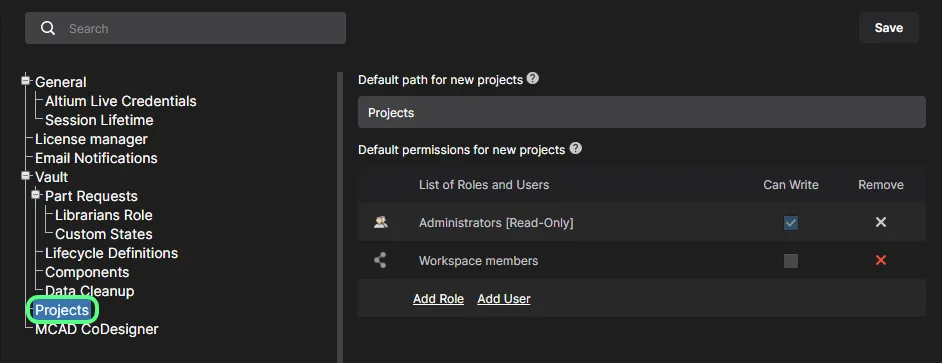Click the Administrators role group icon
Viewport: 942px width, 363px height.
point(380,222)
